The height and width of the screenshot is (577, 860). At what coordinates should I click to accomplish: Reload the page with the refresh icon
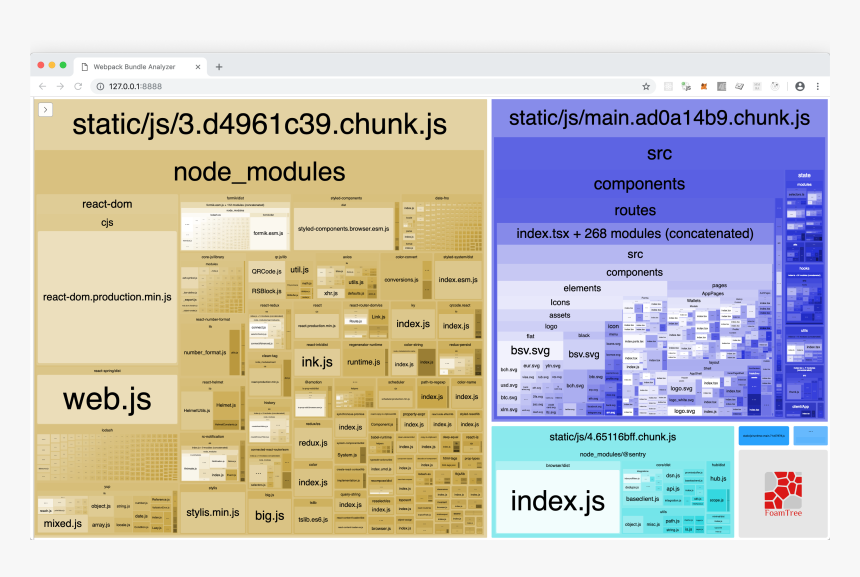tap(78, 87)
